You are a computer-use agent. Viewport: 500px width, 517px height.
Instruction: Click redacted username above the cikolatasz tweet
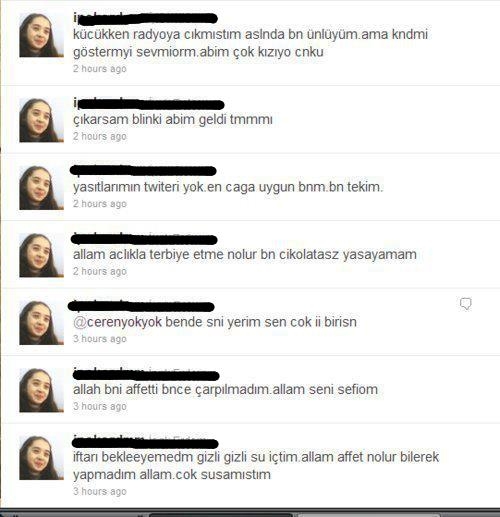coord(144,239)
